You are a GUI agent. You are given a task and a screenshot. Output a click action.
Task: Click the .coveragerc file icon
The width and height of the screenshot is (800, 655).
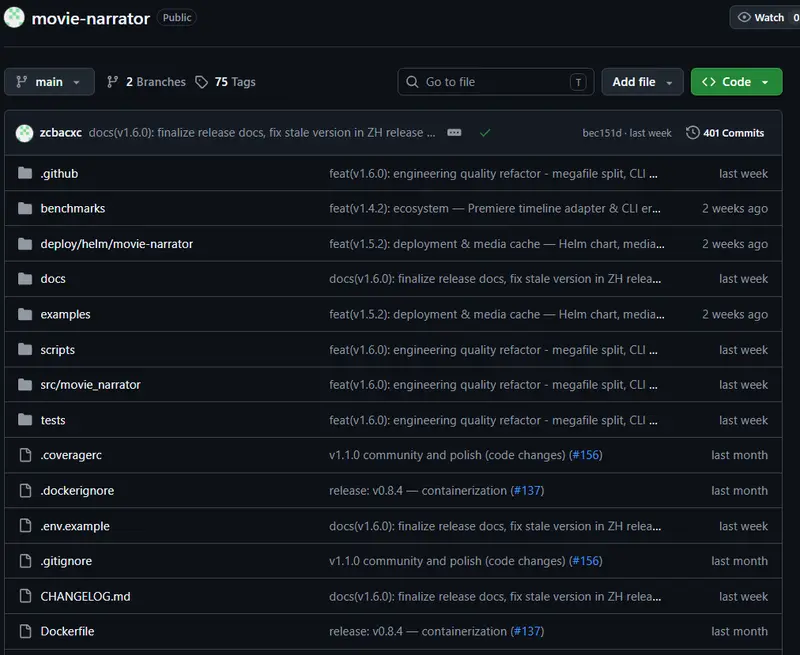25,455
